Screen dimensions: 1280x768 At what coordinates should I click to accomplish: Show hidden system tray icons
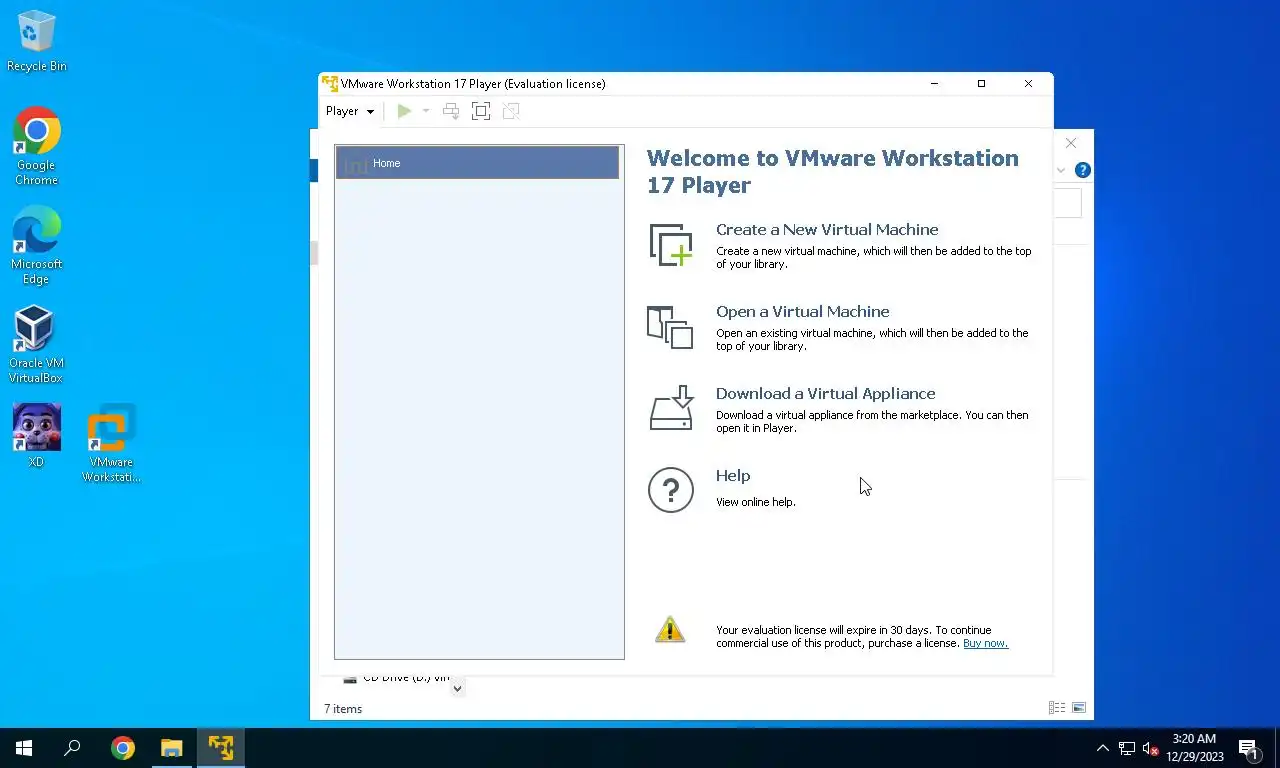coord(1103,748)
